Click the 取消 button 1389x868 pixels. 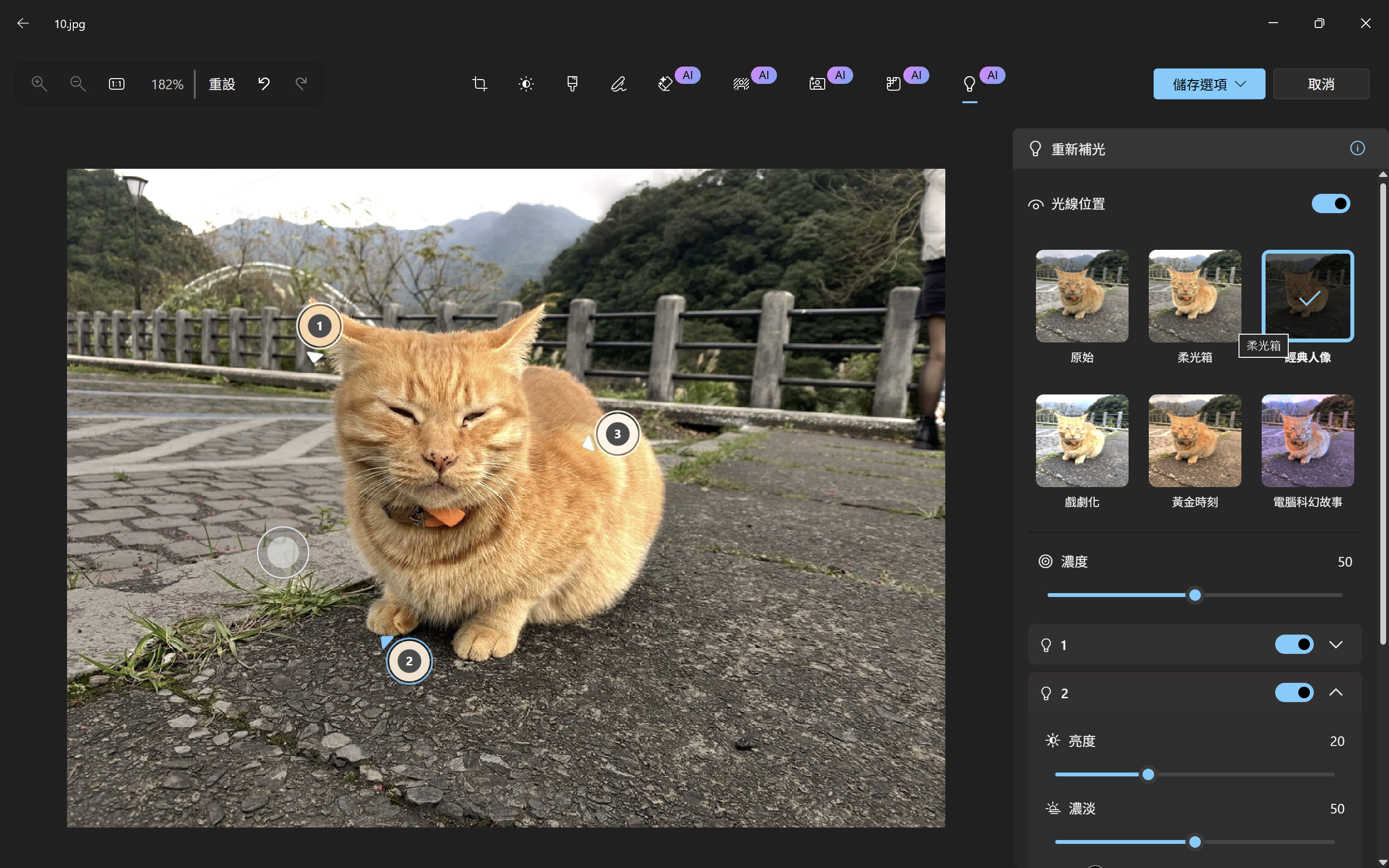pyautogui.click(x=1321, y=84)
